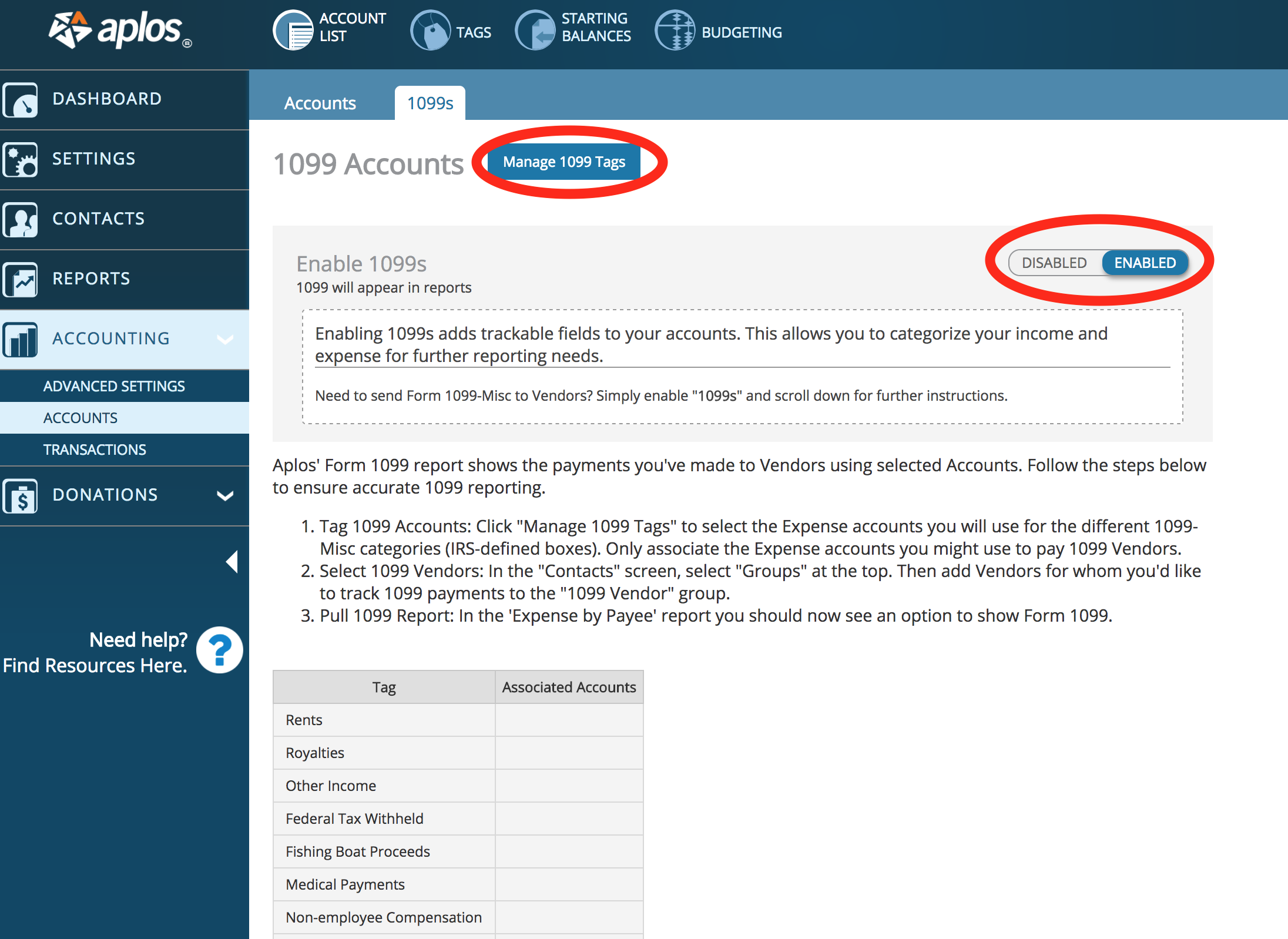Click the 1099 Accounts page title
The image size is (1288, 939).
click(368, 164)
